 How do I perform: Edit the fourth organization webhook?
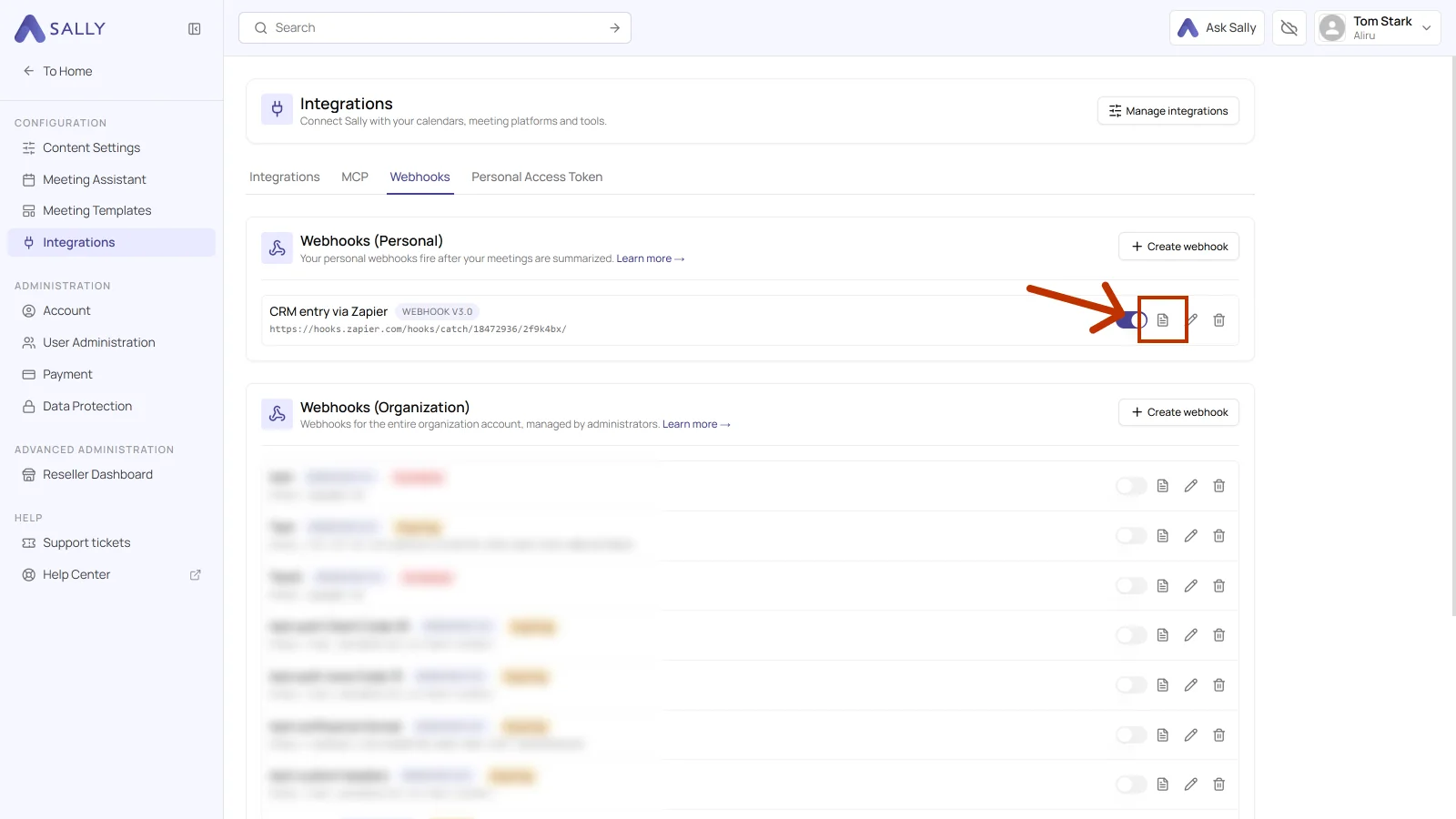pos(1191,635)
